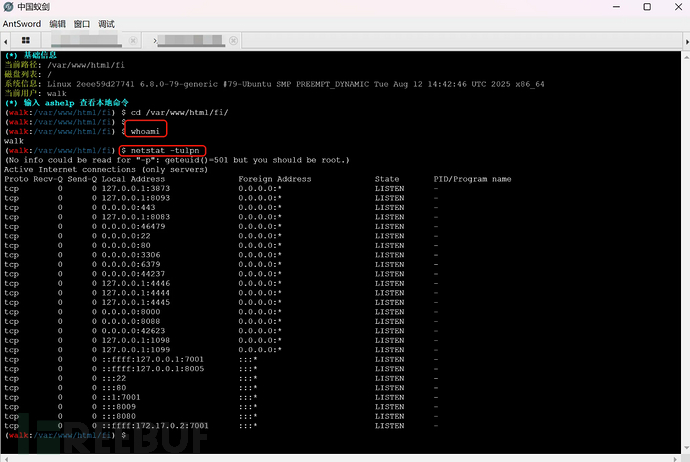
Task: Click the 'PID/Program name' column header
Action: 472,179
